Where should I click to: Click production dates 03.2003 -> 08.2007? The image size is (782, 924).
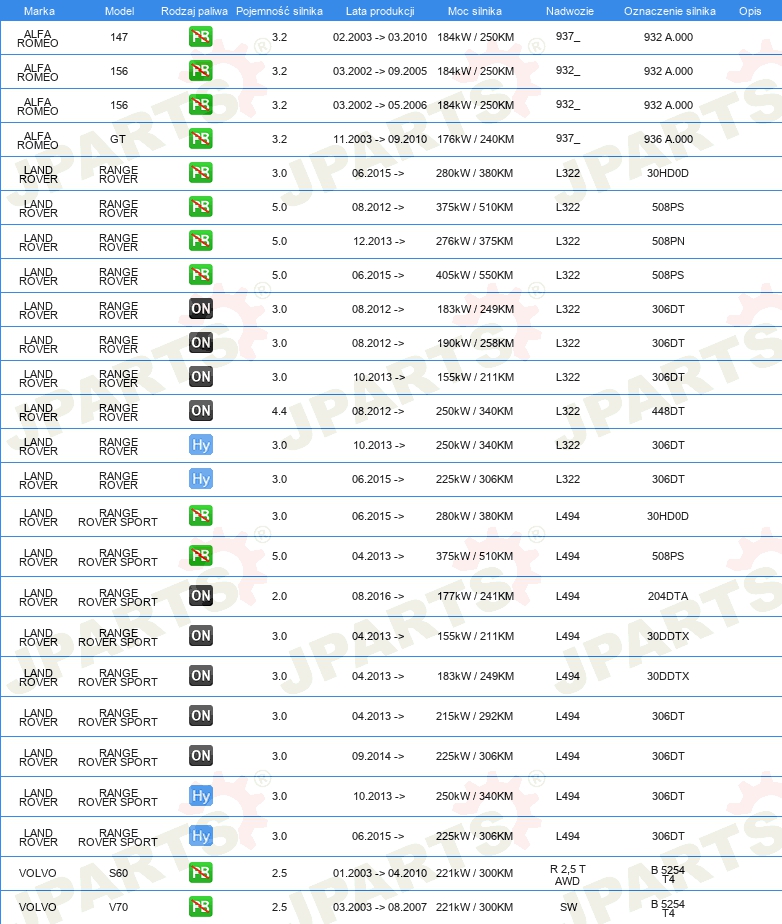click(x=380, y=908)
